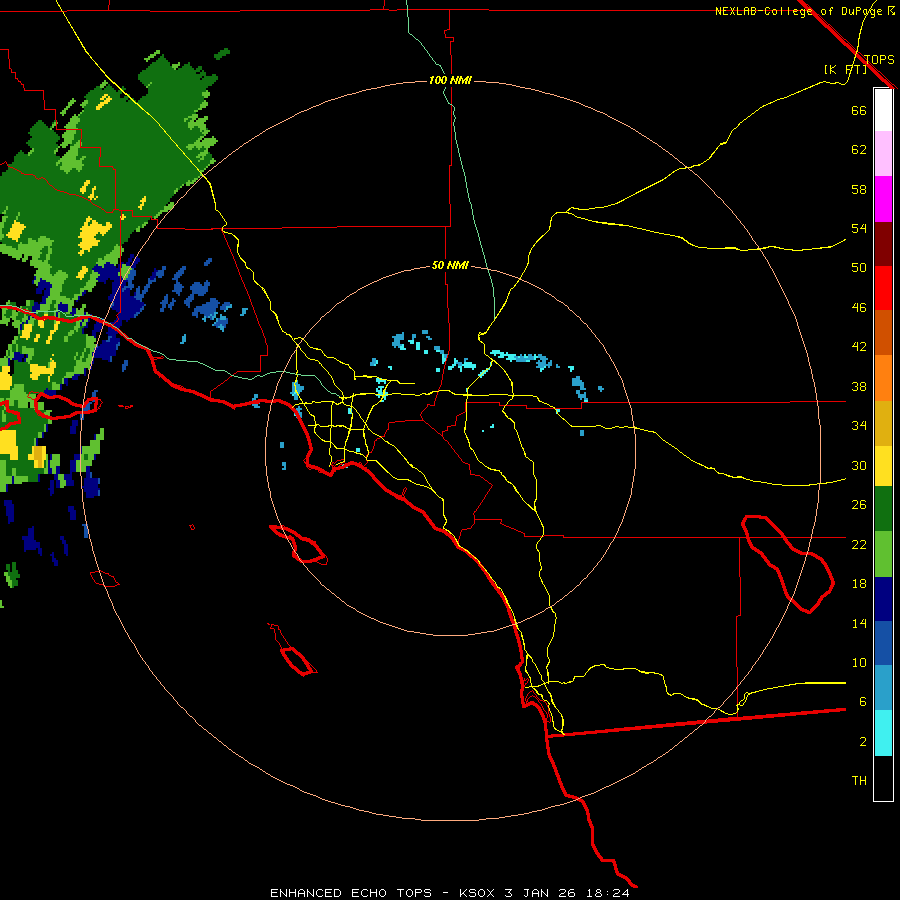The width and height of the screenshot is (900, 900).
Task: Click the gold 34 kft legend swatch
Action: coord(883,423)
